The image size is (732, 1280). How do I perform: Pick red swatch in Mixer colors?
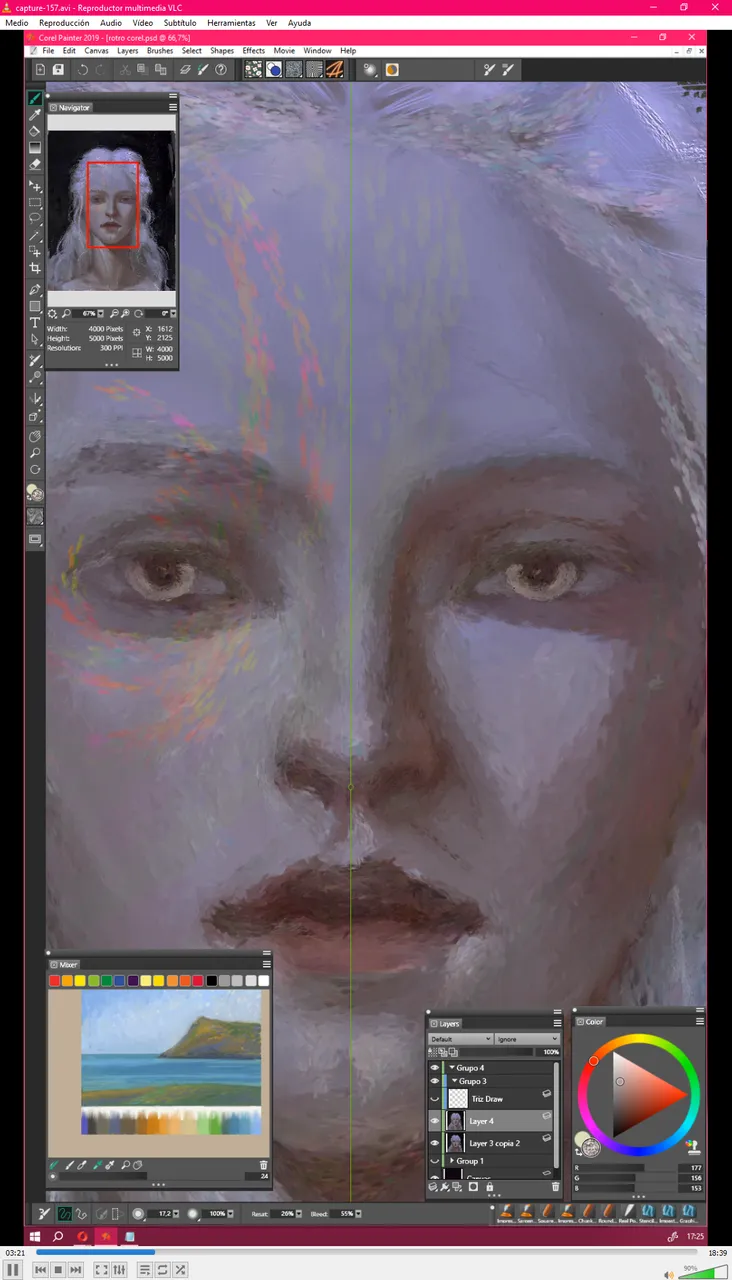click(55, 981)
